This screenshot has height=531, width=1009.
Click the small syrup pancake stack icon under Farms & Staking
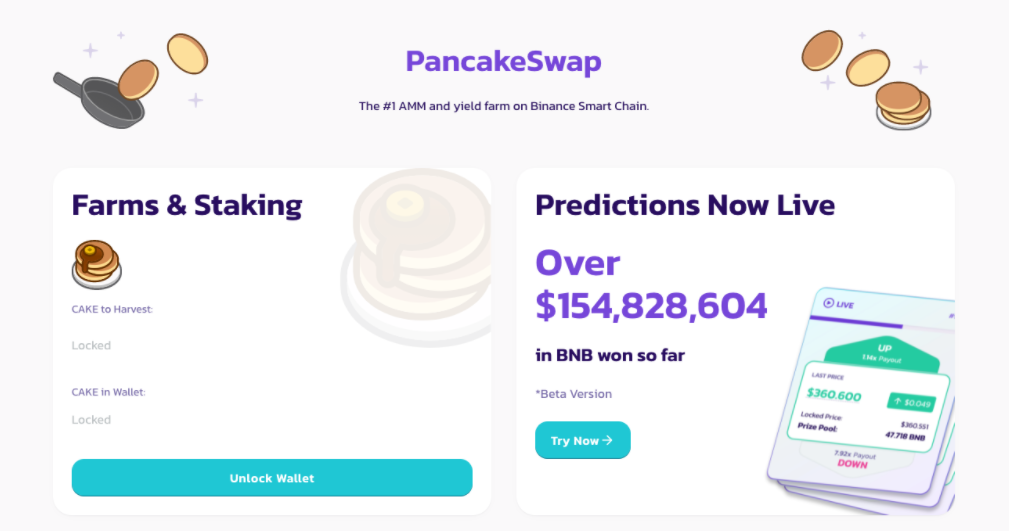click(x=97, y=264)
